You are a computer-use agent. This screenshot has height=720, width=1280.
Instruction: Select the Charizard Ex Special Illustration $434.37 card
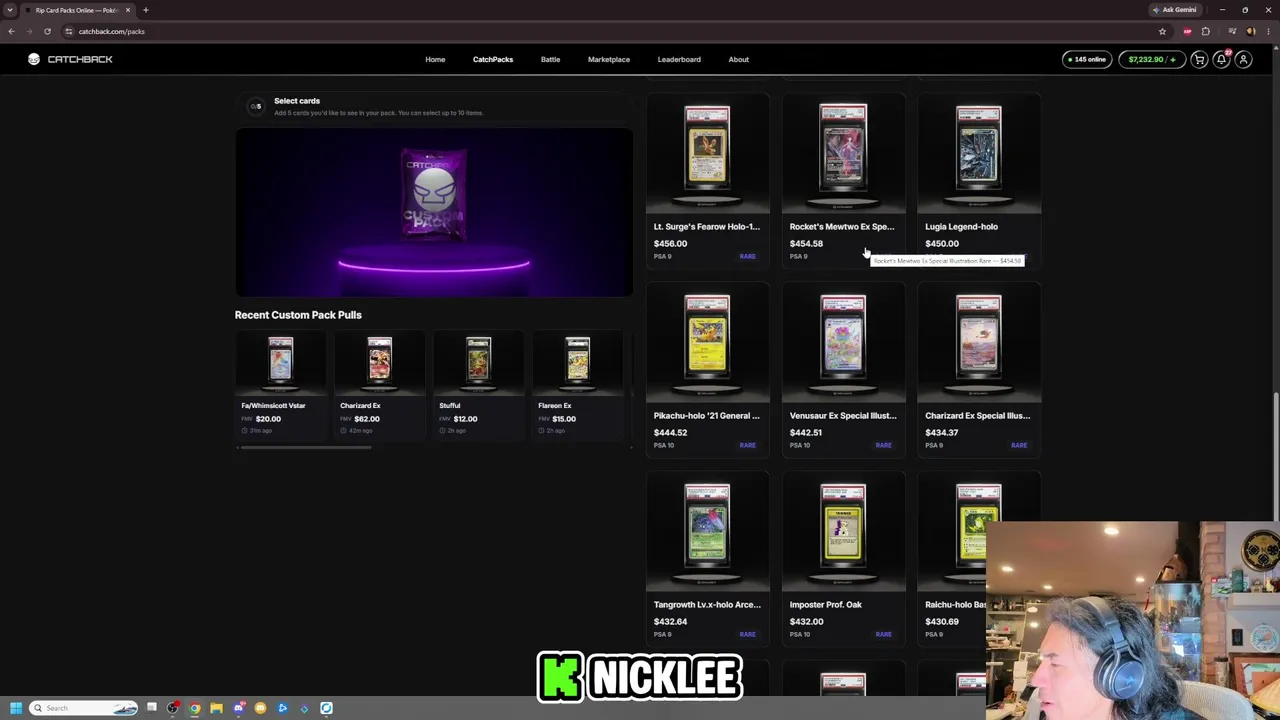tap(979, 370)
